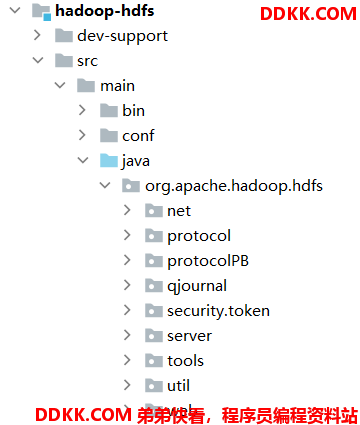Collapse the java source folder chevron
The width and height of the screenshot is (360, 425).
coord(83,160)
